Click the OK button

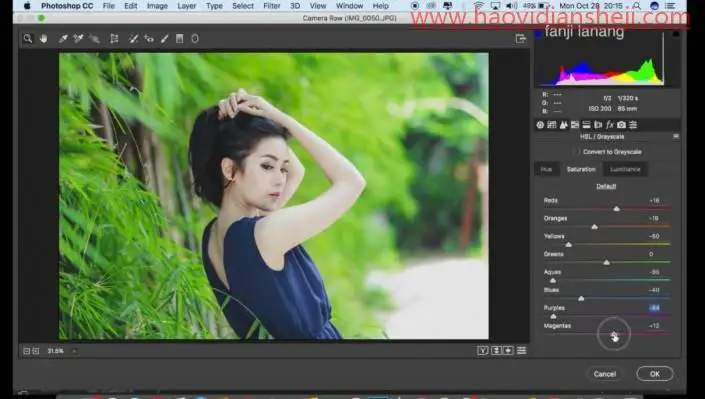pos(655,374)
